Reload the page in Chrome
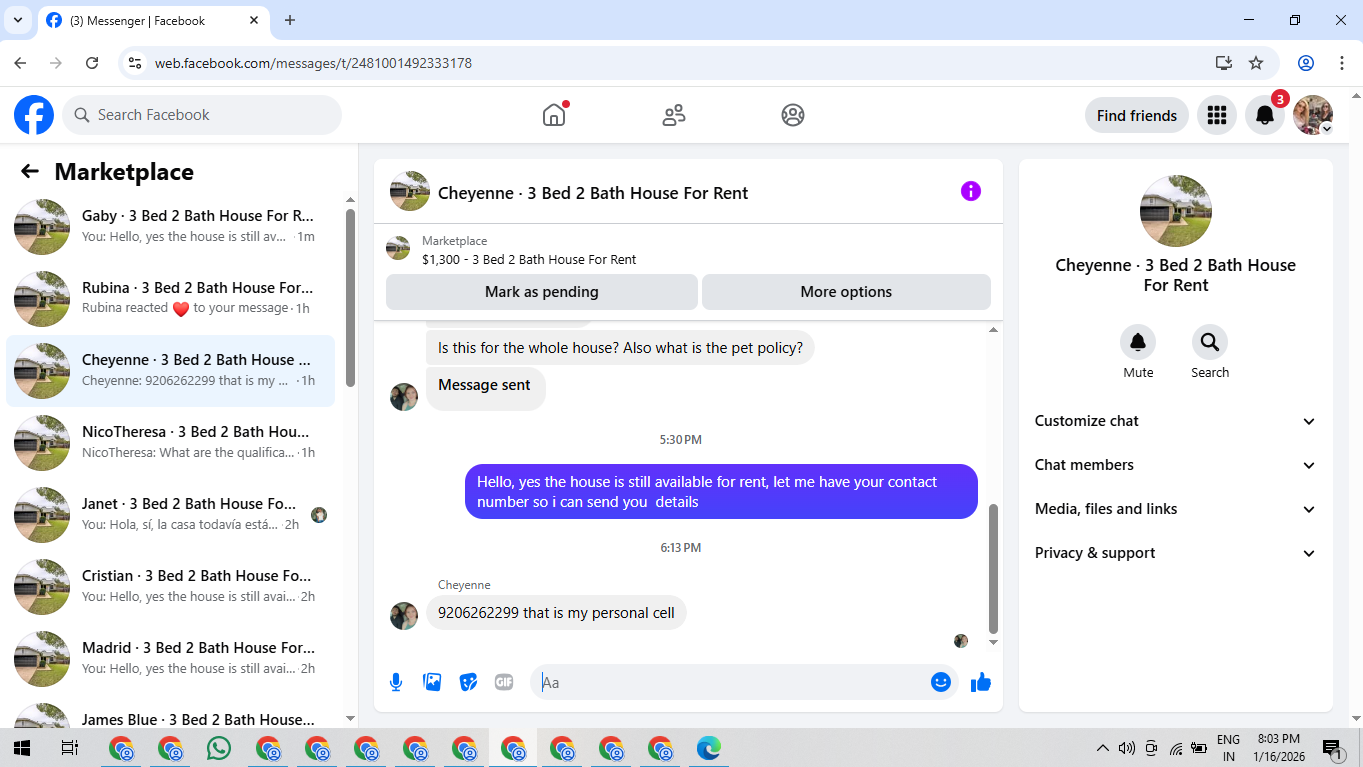 [92, 63]
